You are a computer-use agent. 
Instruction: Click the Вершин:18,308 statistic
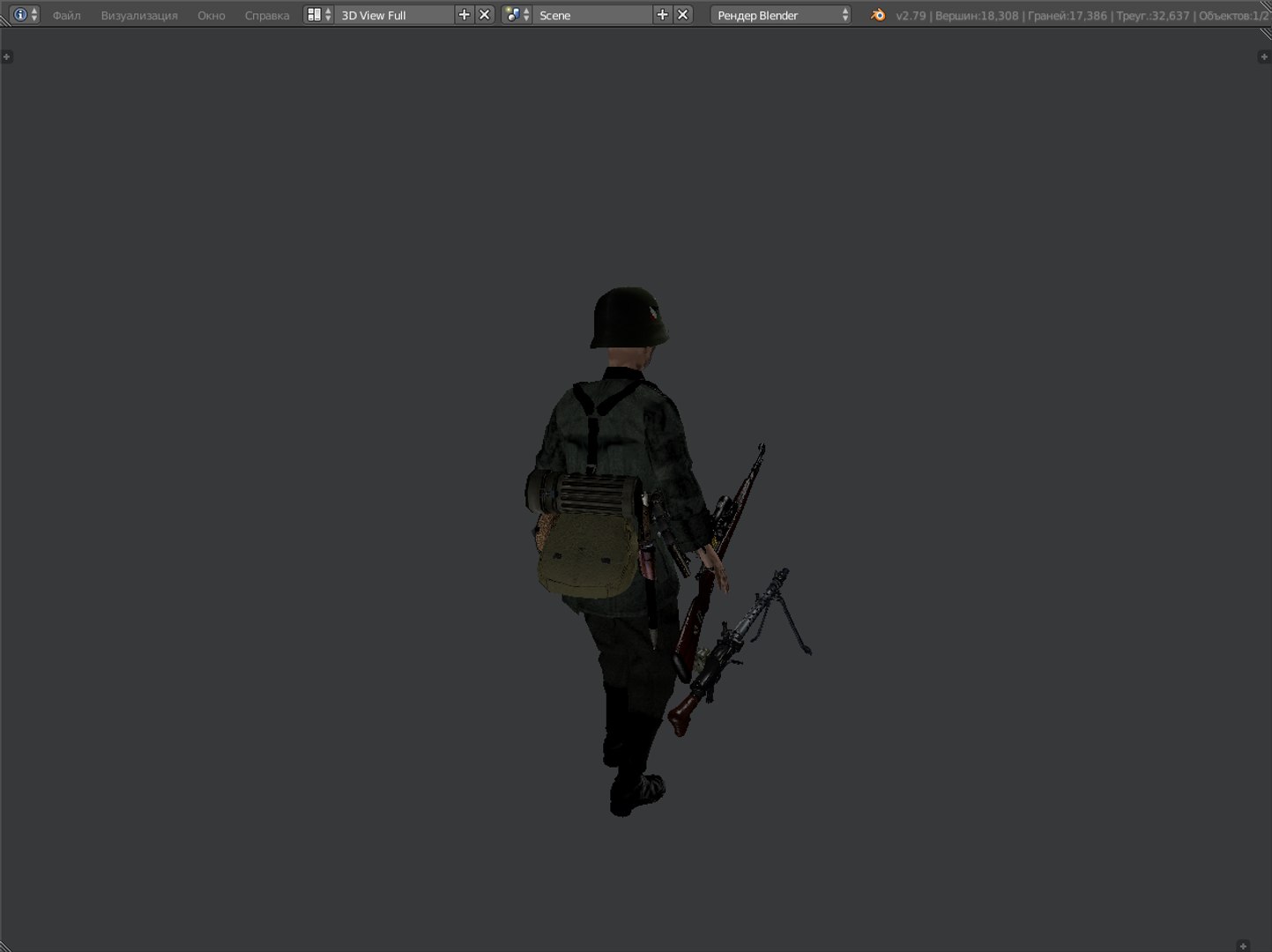point(977,16)
